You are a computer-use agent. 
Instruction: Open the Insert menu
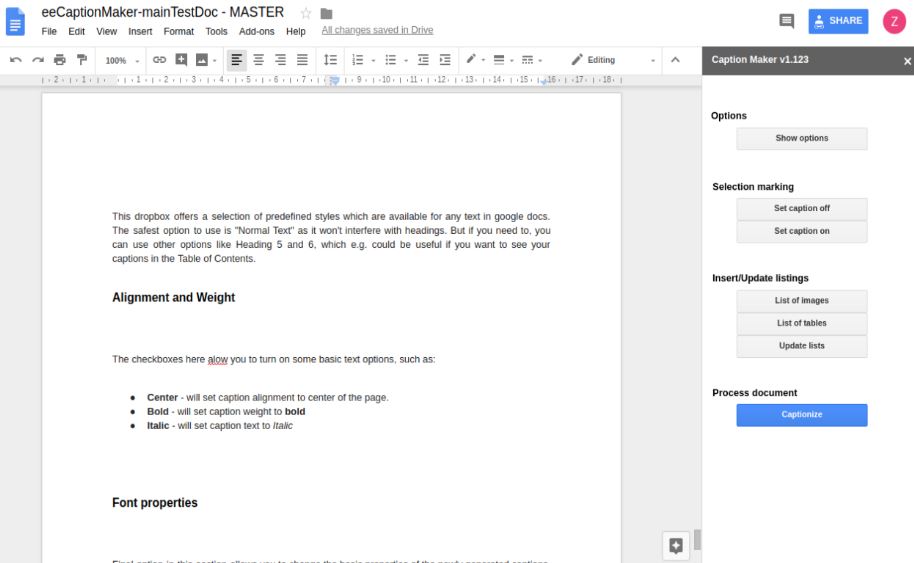(x=140, y=31)
